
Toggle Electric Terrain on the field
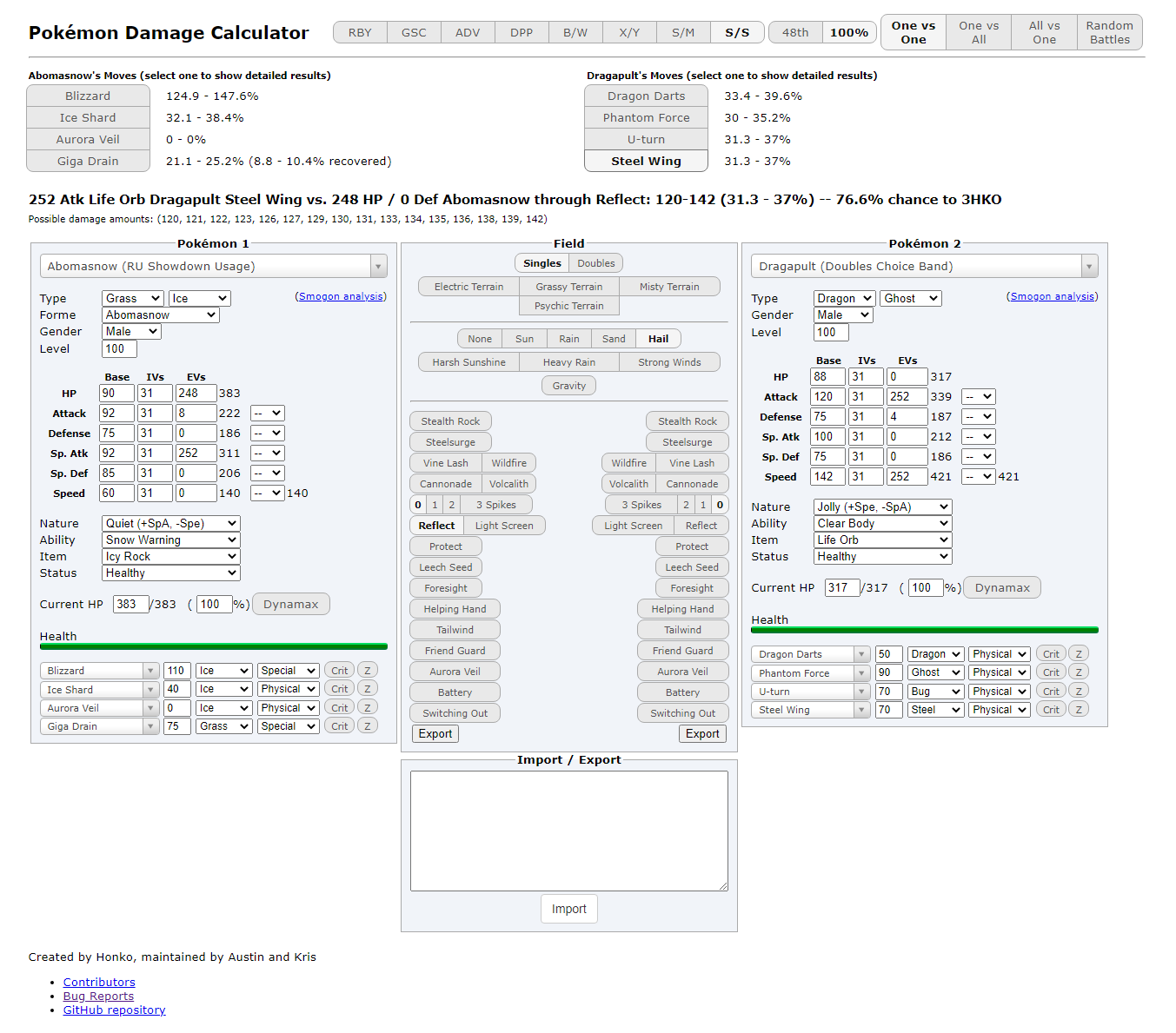(468, 287)
